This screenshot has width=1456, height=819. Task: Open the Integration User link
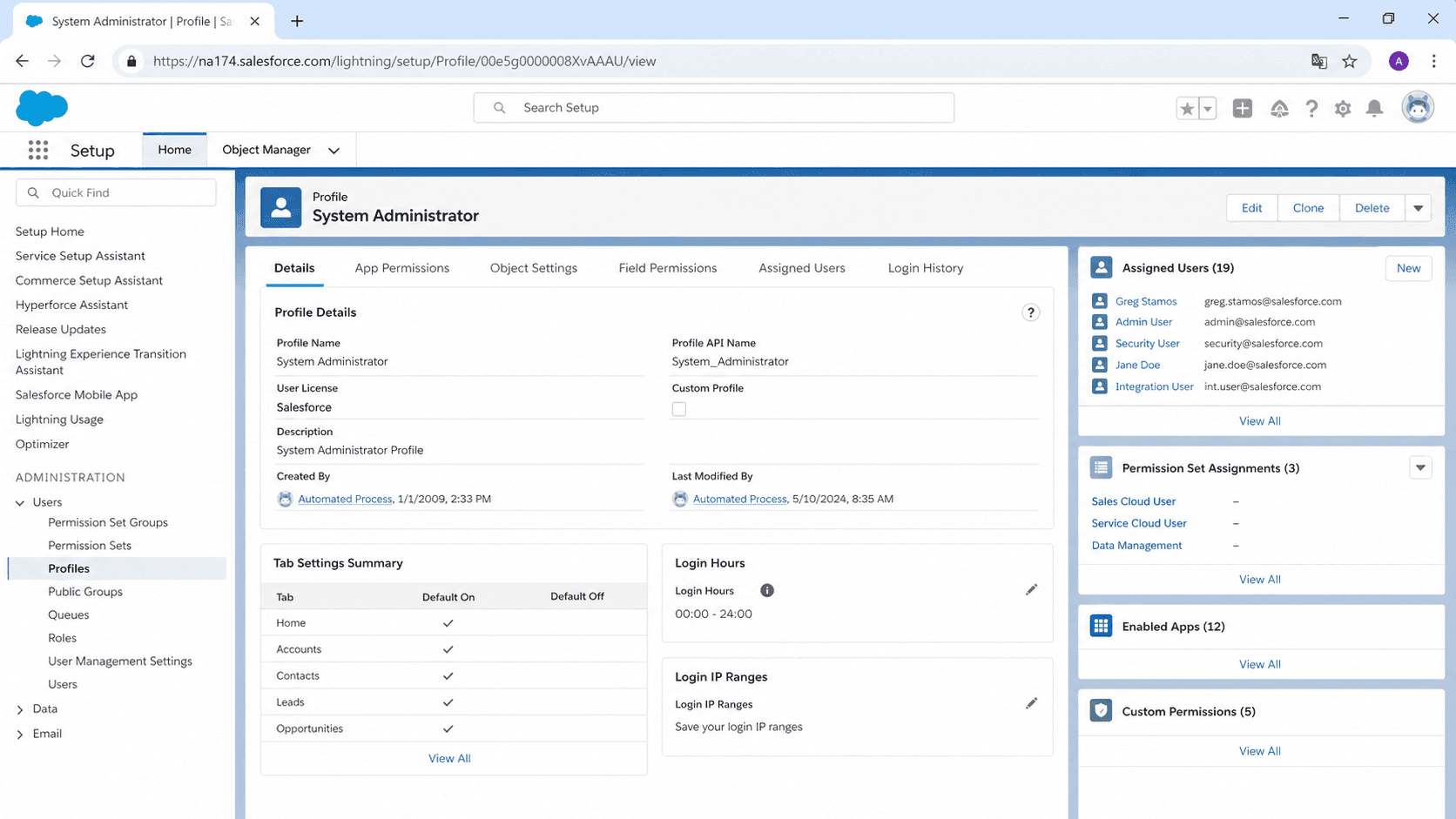1154,386
